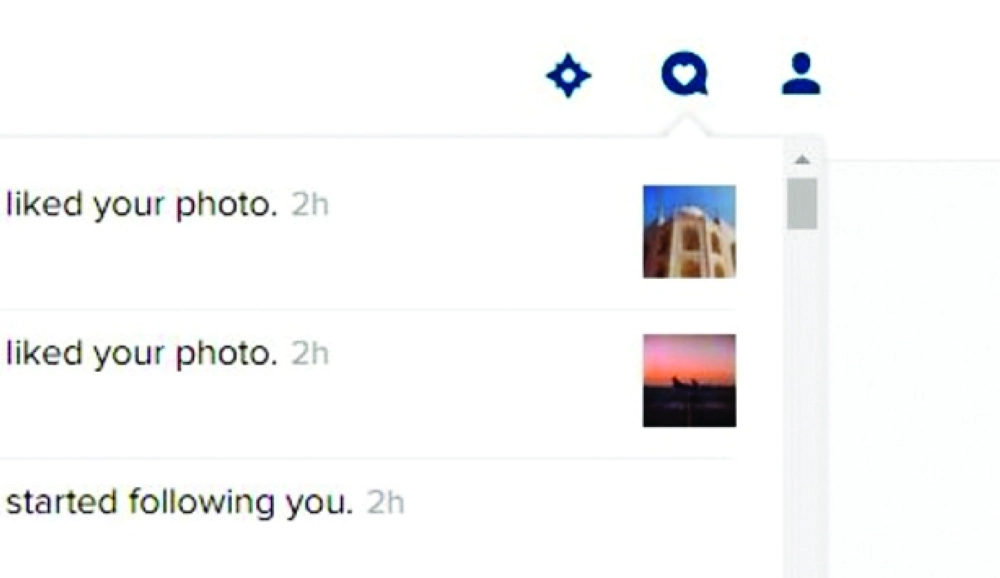Image resolution: width=1000 pixels, height=578 pixels.
Task: Click the gray notifications scrollbar thumb
Action: pos(802,204)
